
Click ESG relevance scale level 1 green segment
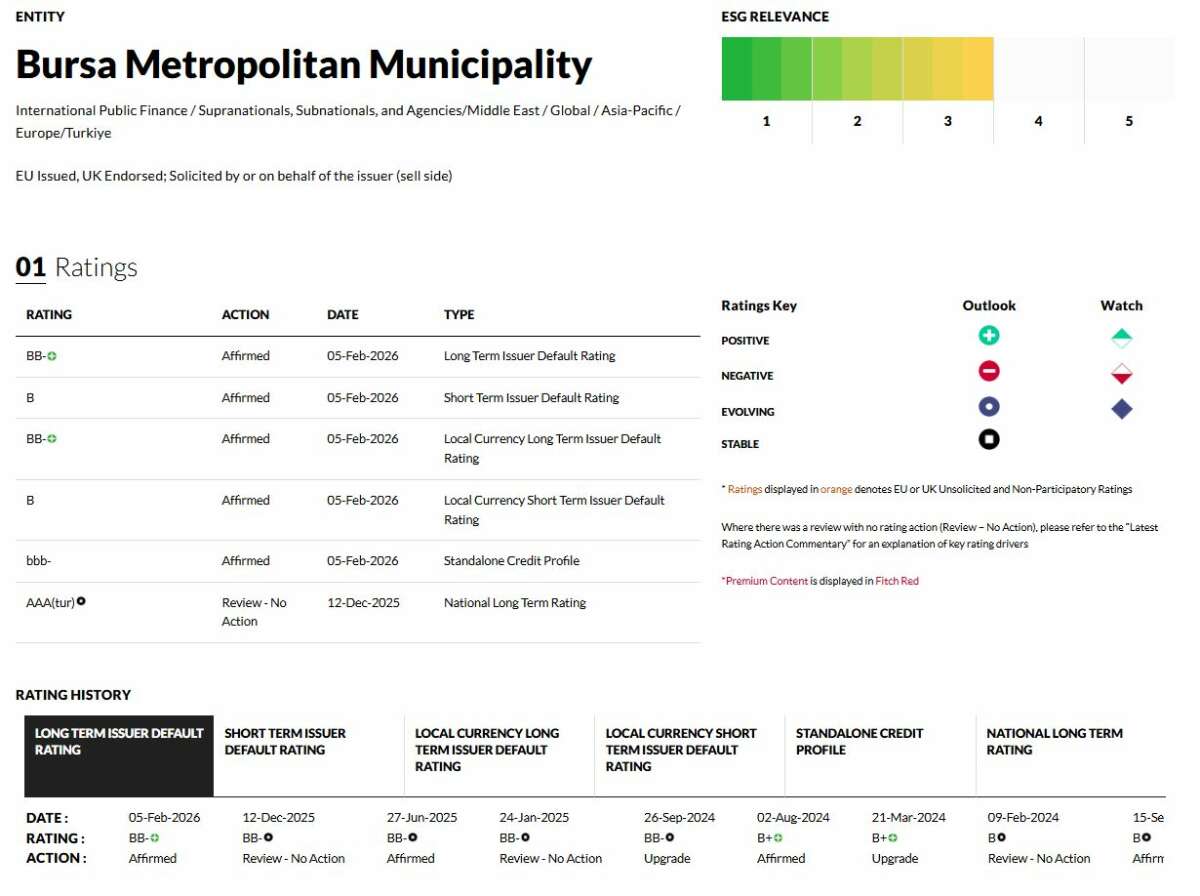(766, 69)
